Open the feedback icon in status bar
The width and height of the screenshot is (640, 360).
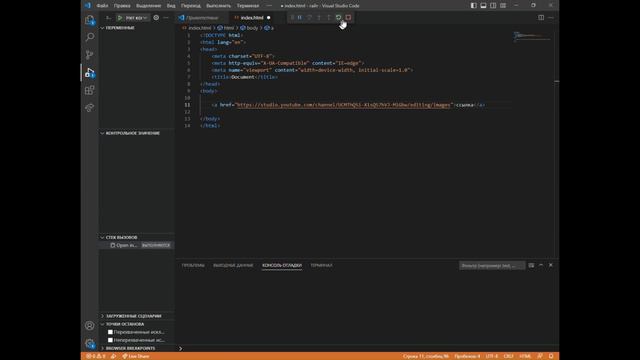(540, 356)
